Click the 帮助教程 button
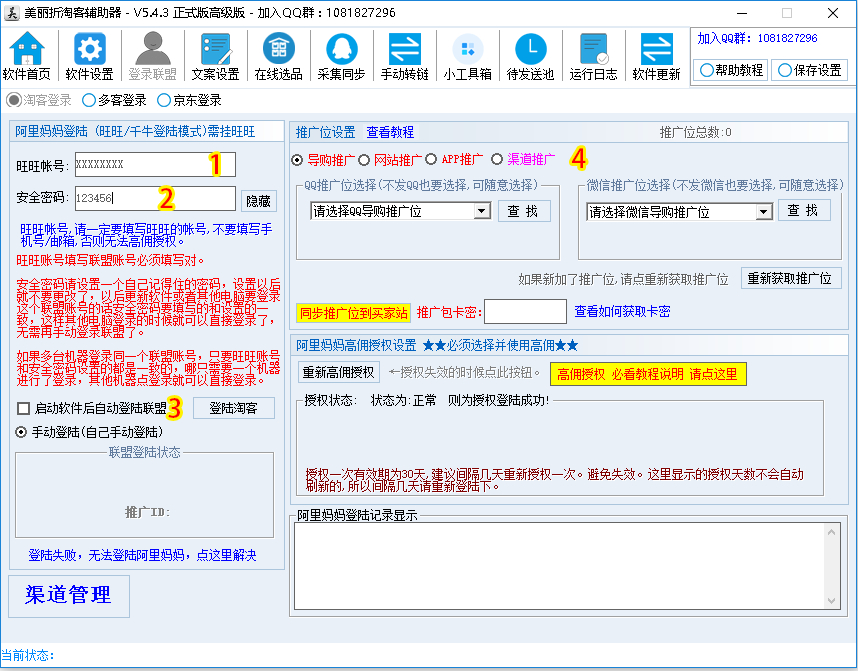Viewport: 858px width, 671px height. (731, 71)
